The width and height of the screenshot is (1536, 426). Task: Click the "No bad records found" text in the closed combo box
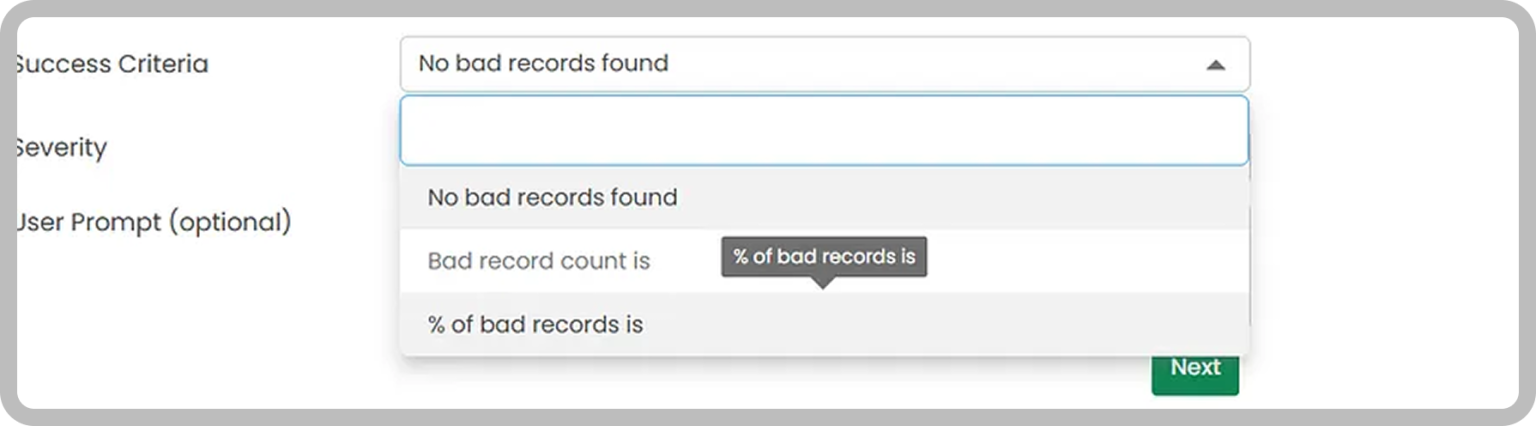[x=543, y=63]
